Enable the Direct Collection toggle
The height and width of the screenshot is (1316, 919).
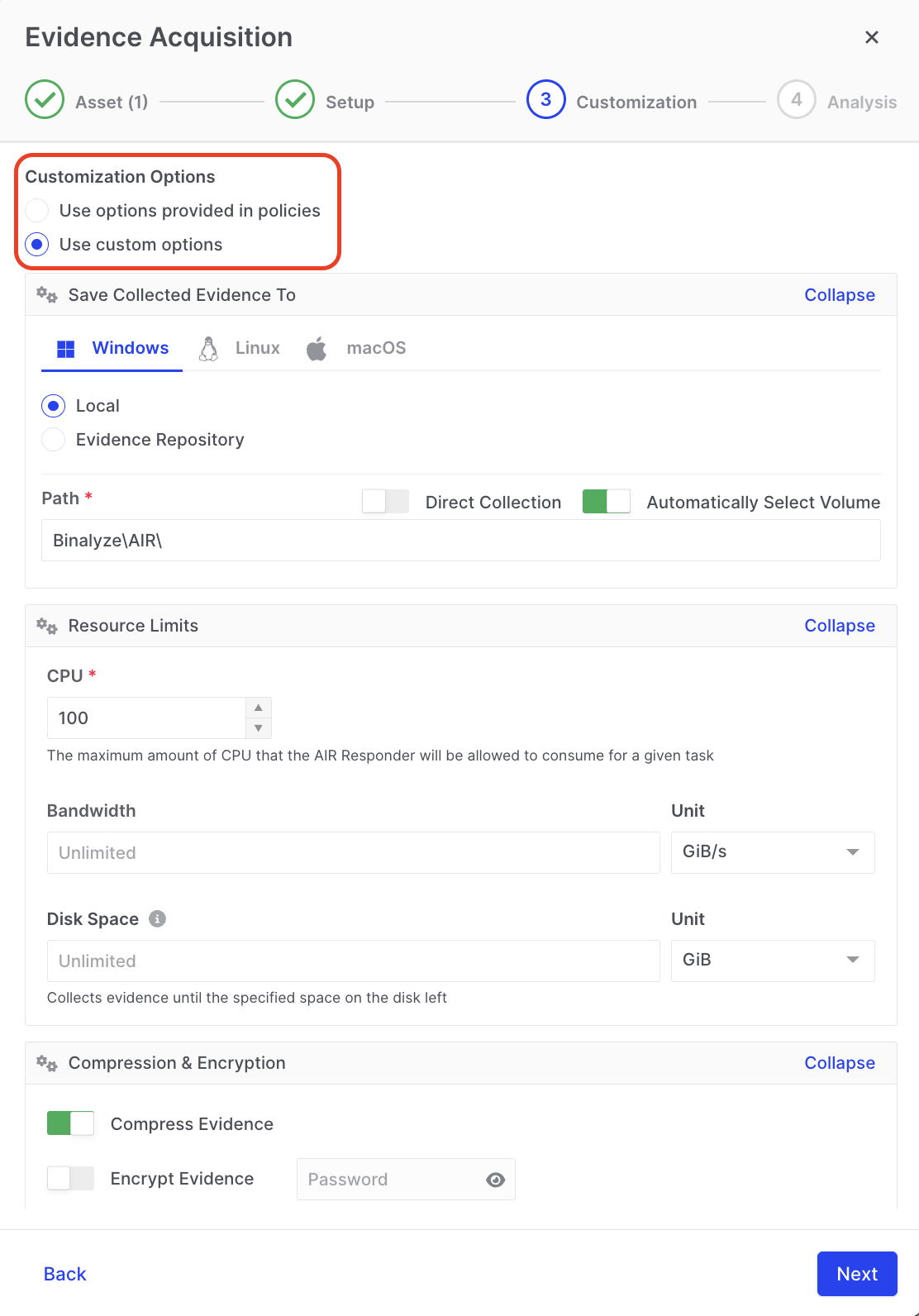(385, 502)
